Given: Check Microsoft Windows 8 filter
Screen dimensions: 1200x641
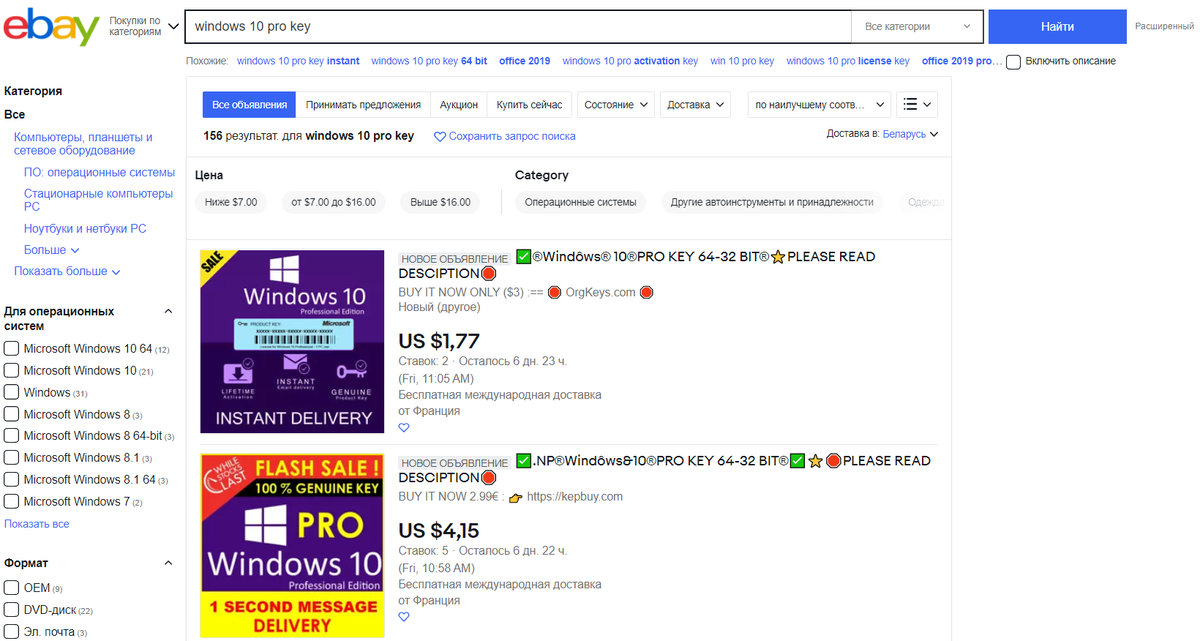Looking at the screenshot, I should (11, 414).
